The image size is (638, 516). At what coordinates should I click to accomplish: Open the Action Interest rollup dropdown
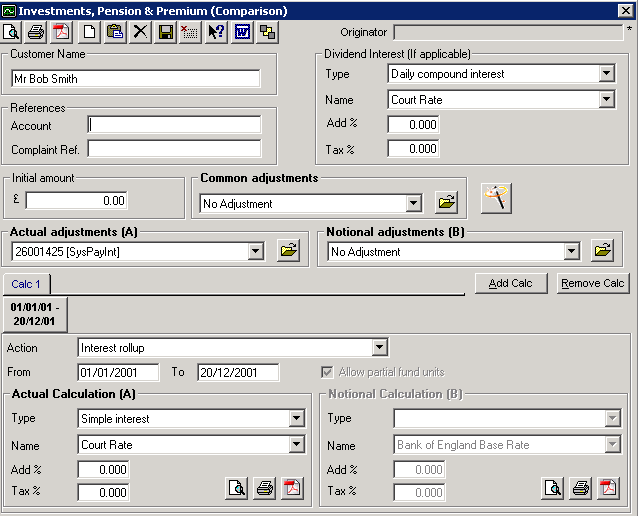[x=379, y=348]
